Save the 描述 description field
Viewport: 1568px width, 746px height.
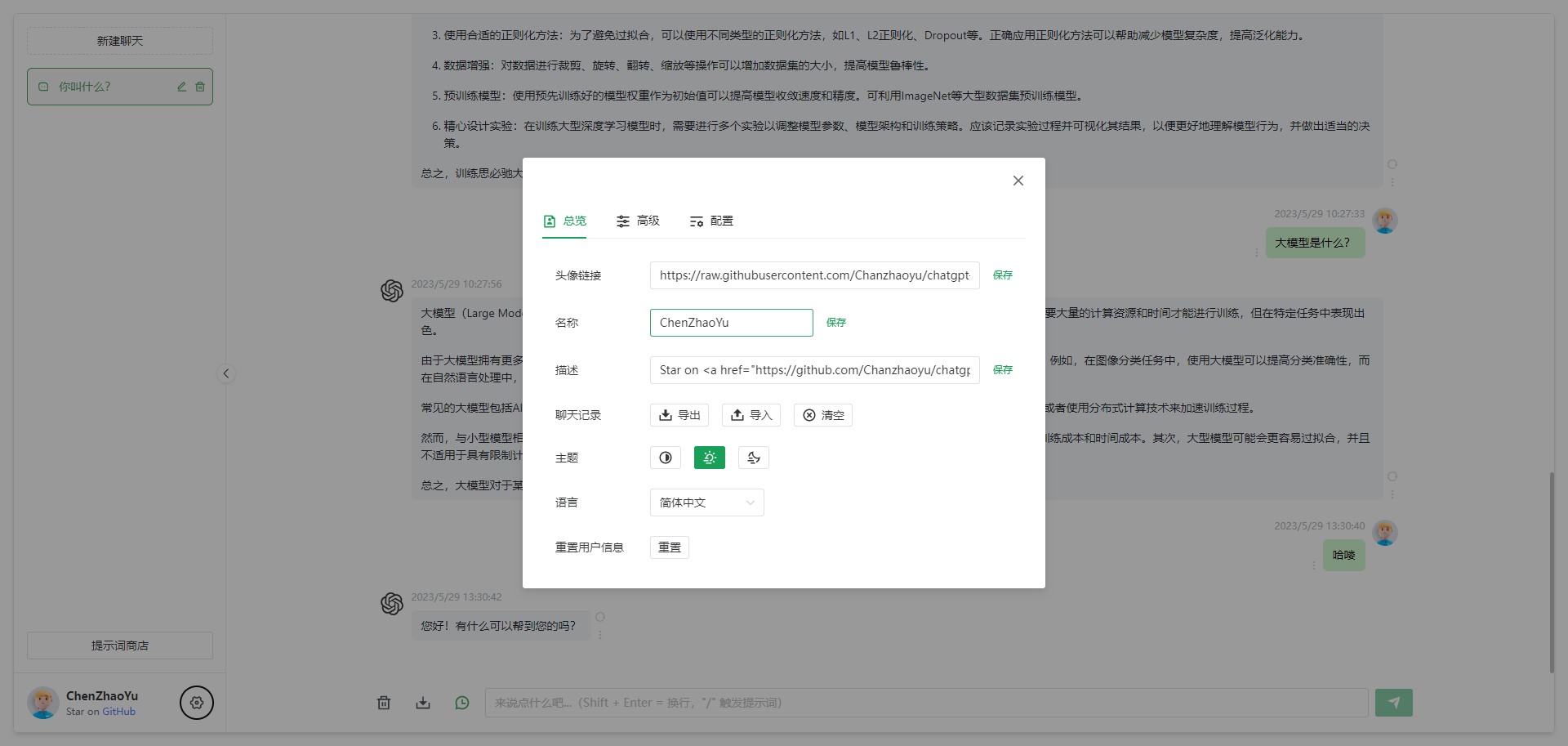pos(1002,370)
